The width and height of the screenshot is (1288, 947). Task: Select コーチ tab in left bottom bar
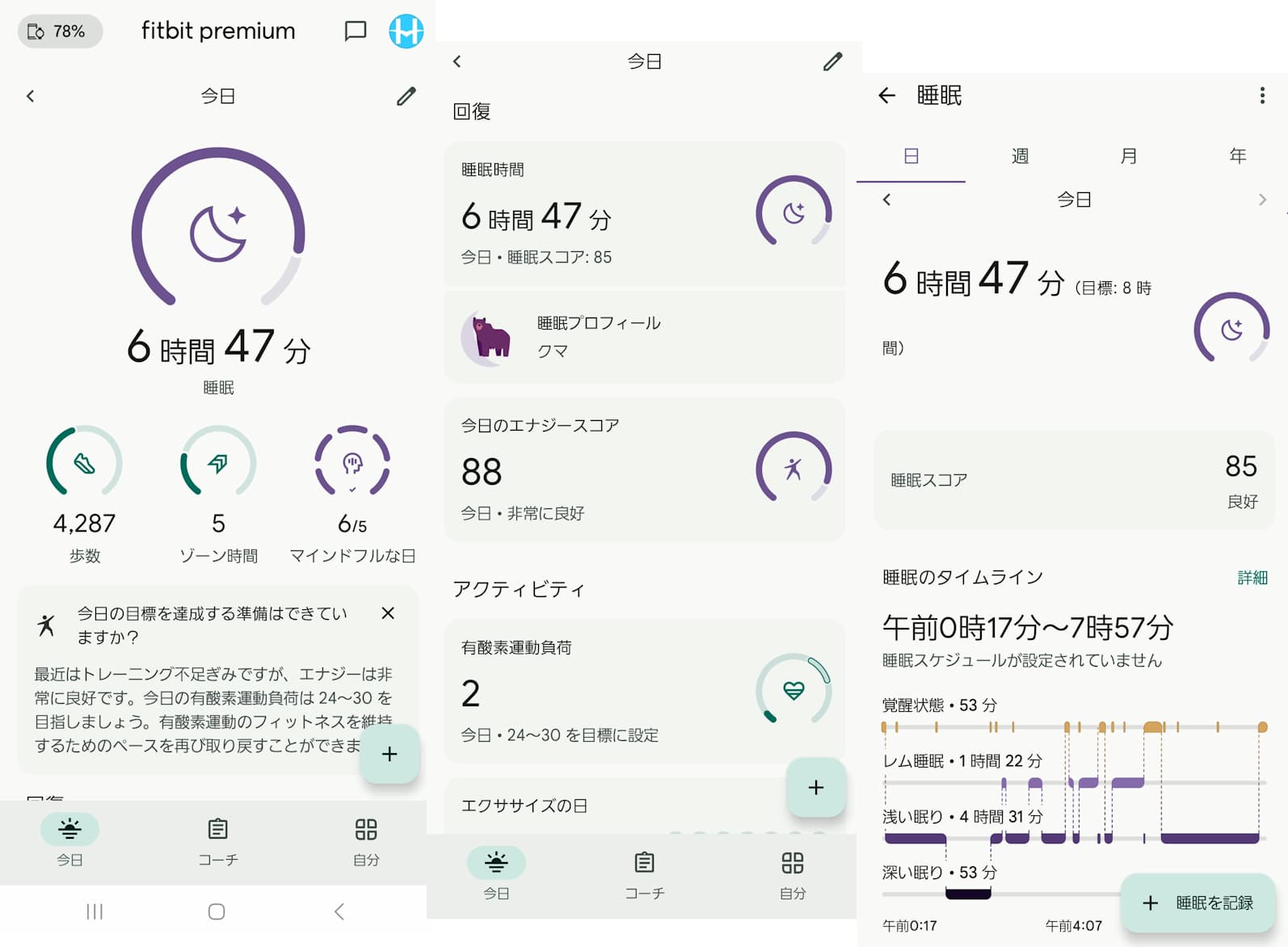pos(218,841)
